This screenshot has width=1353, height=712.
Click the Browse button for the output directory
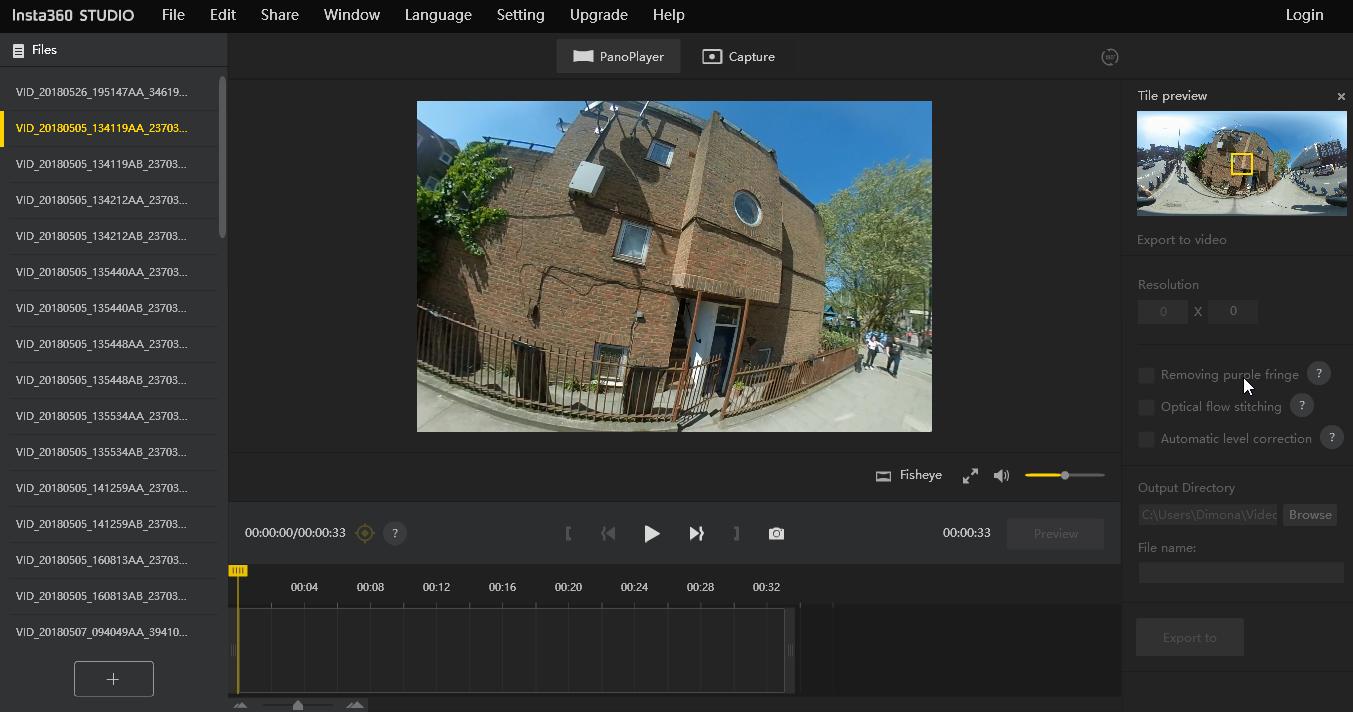pos(1310,514)
